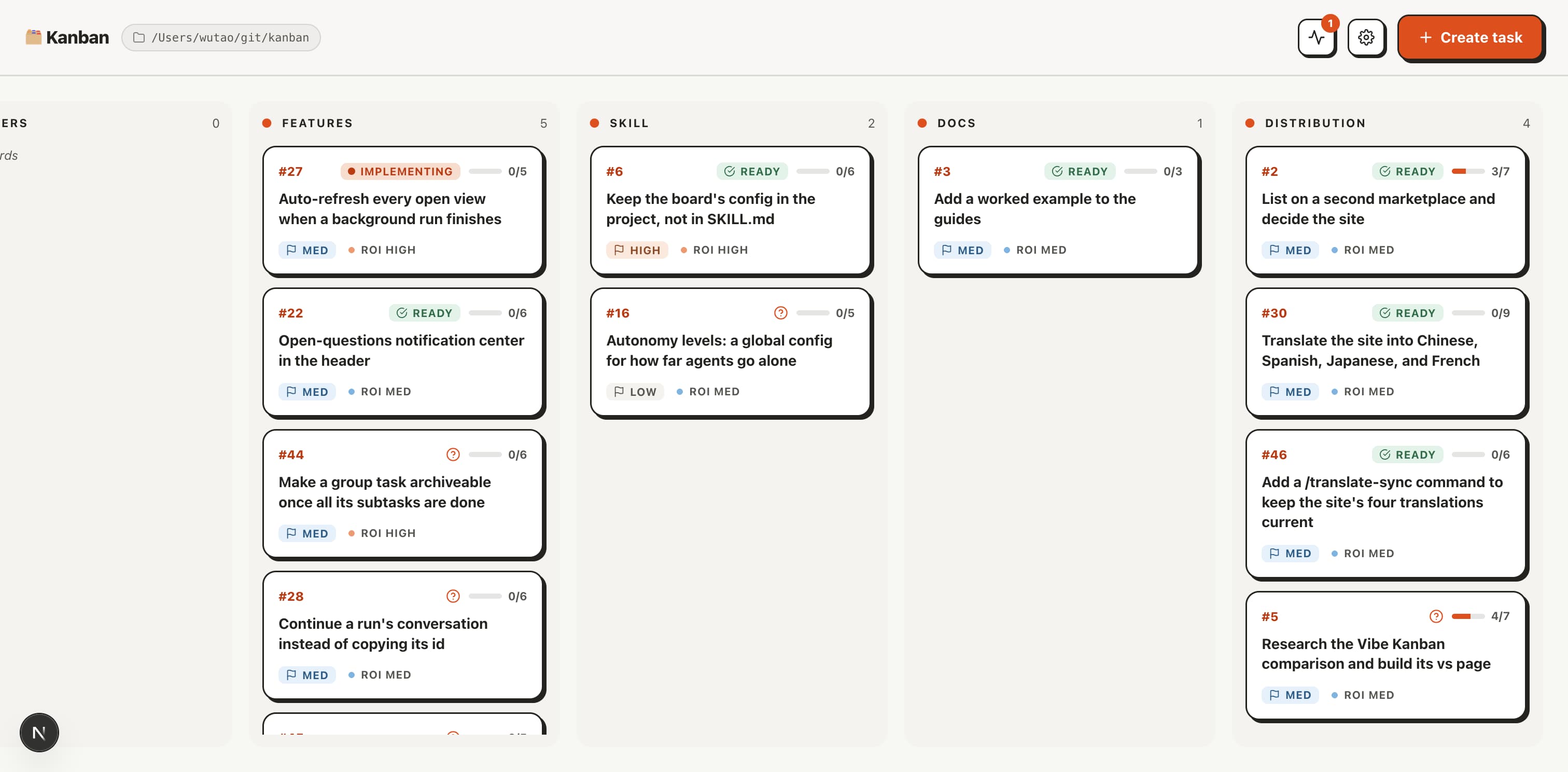The image size is (1568, 772).
Task: Click the FEATURES column header
Action: coord(317,123)
